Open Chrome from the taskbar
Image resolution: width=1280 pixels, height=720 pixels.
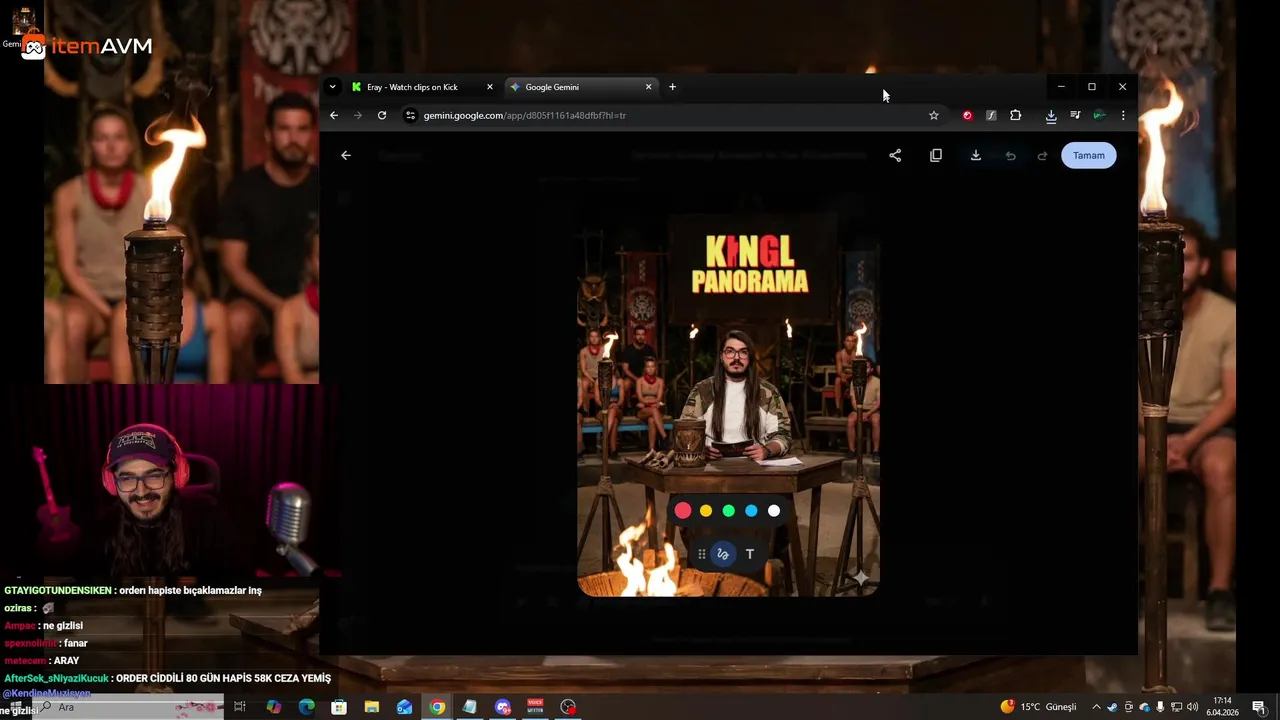(x=437, y=707)
